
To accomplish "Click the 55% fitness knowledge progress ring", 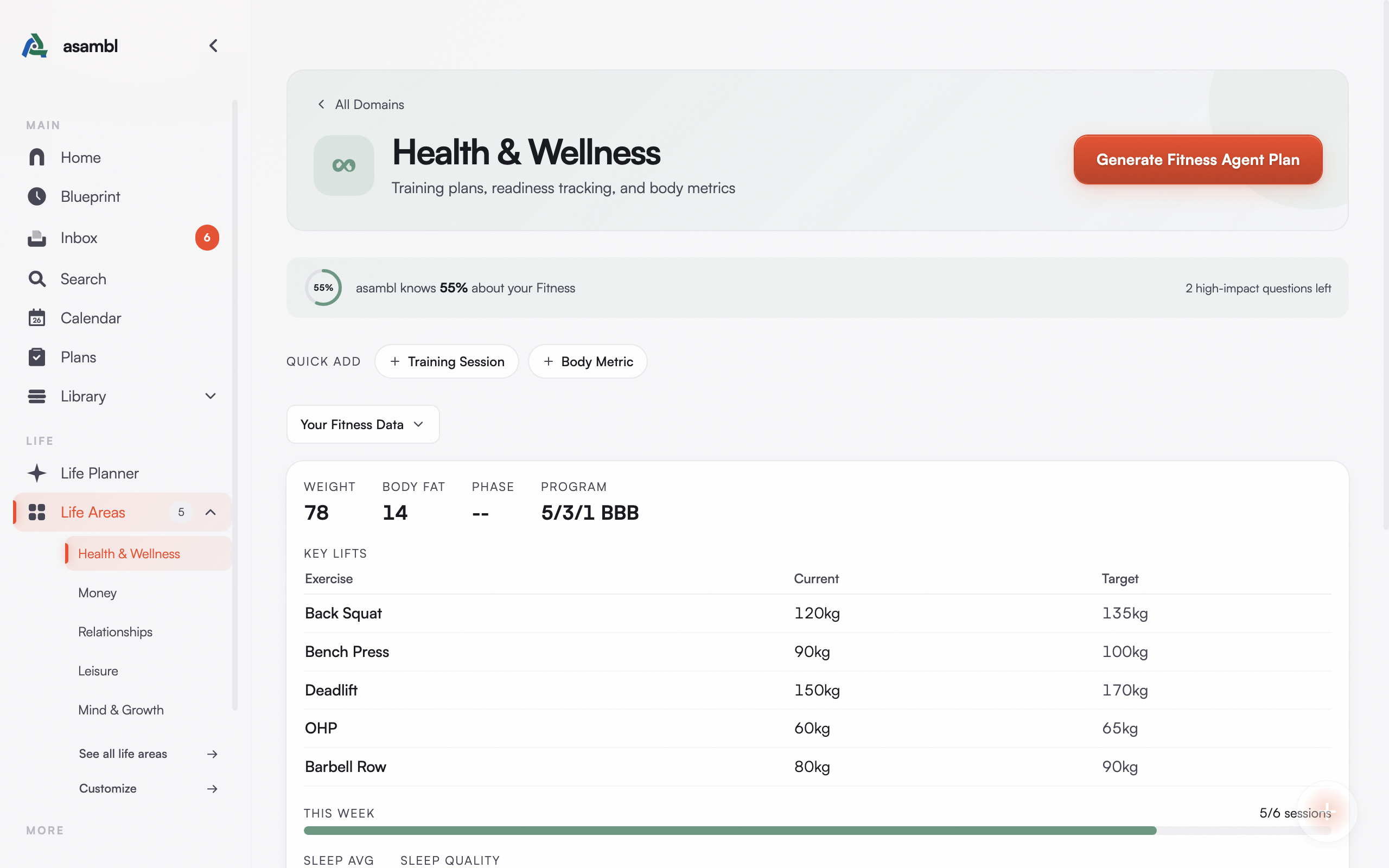I will tap(323, 287).
